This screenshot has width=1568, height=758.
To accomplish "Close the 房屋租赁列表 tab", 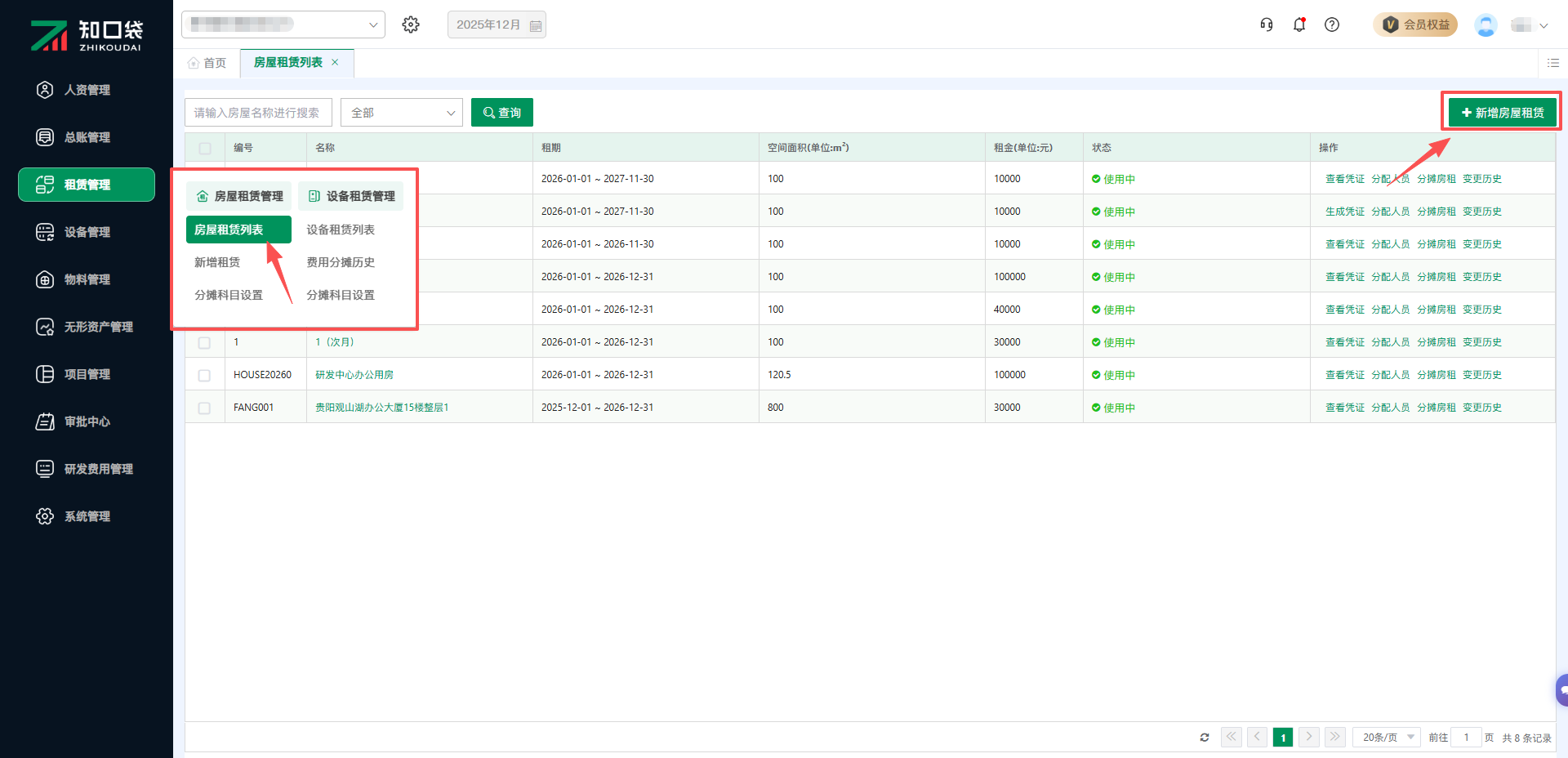I will (335, 62).
